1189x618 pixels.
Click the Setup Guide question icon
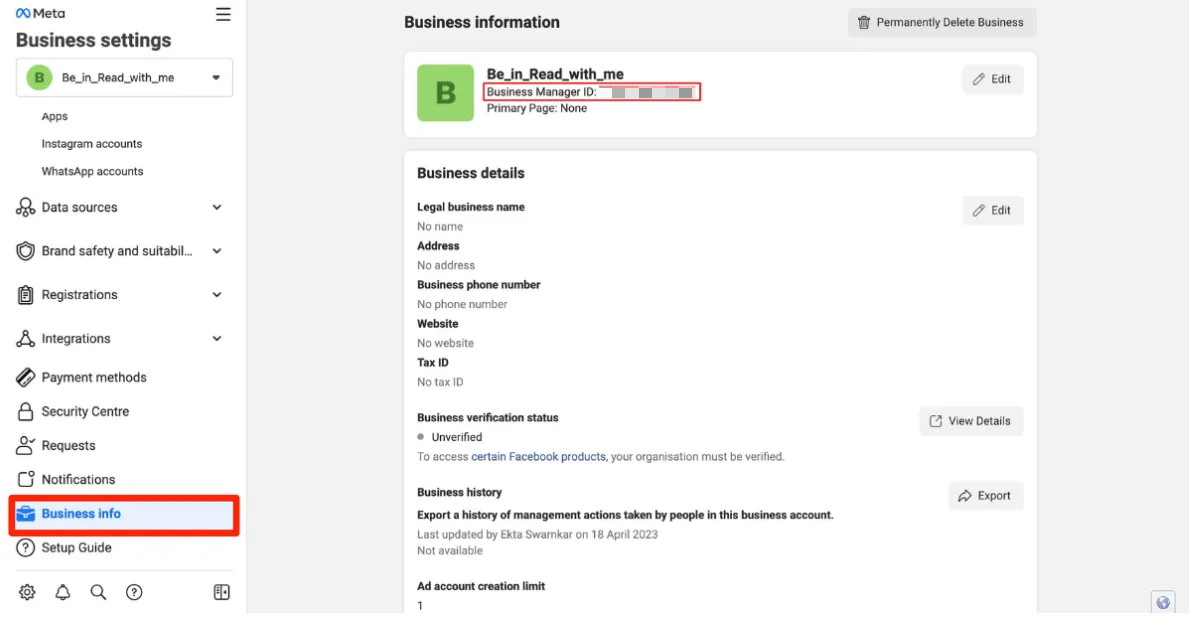pyautogui.click(x=26, y=547)
